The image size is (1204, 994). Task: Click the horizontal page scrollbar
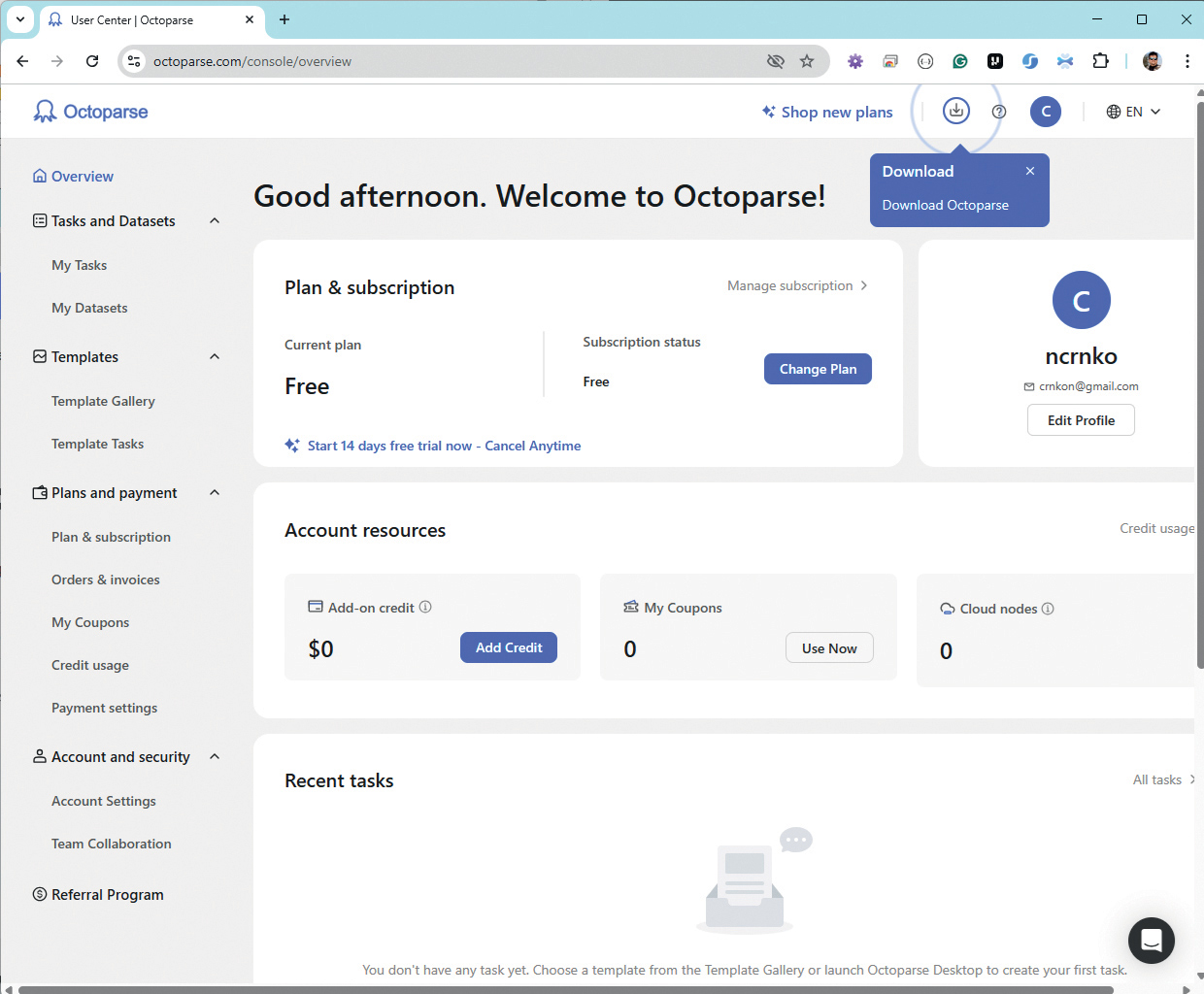(565, 989)
